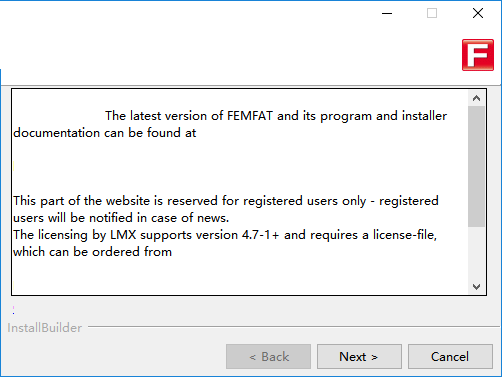Click the scroll up arrow in text box
The height and width of the screenshot is (377, 502).
click(476, 98)
